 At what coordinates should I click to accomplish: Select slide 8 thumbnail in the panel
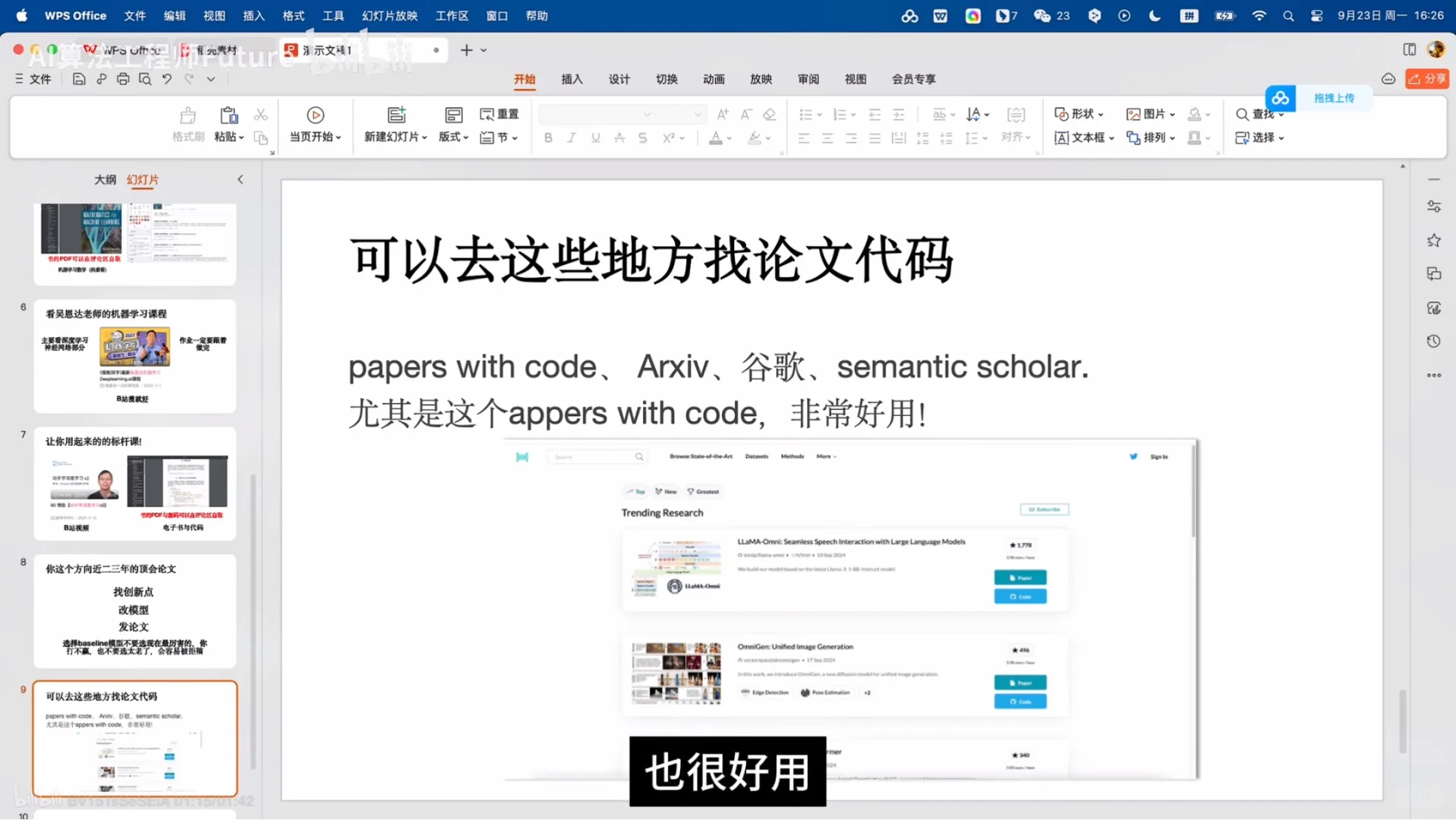tap(135, 611)
